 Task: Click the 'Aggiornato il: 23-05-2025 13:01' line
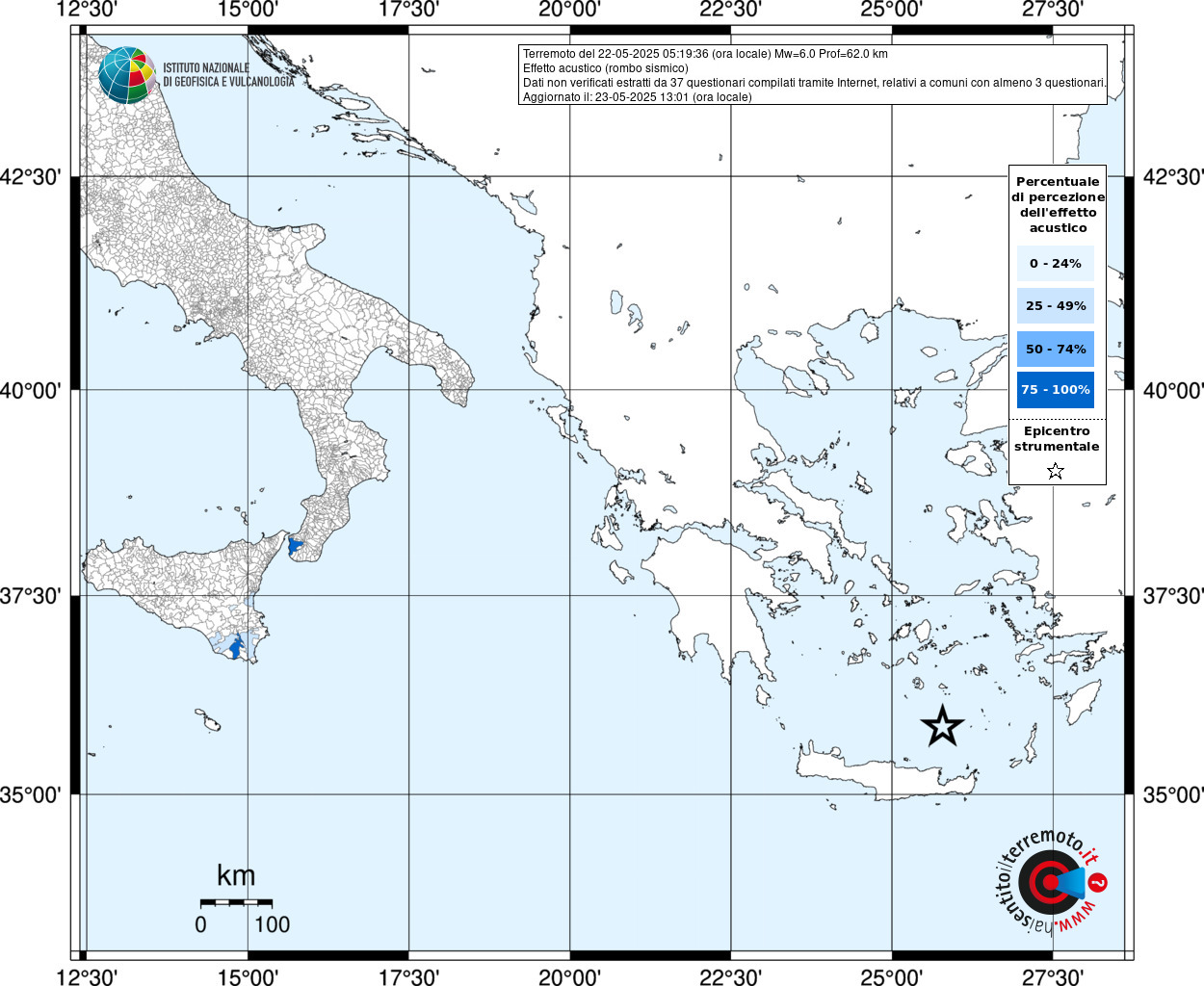coord(638,97)
